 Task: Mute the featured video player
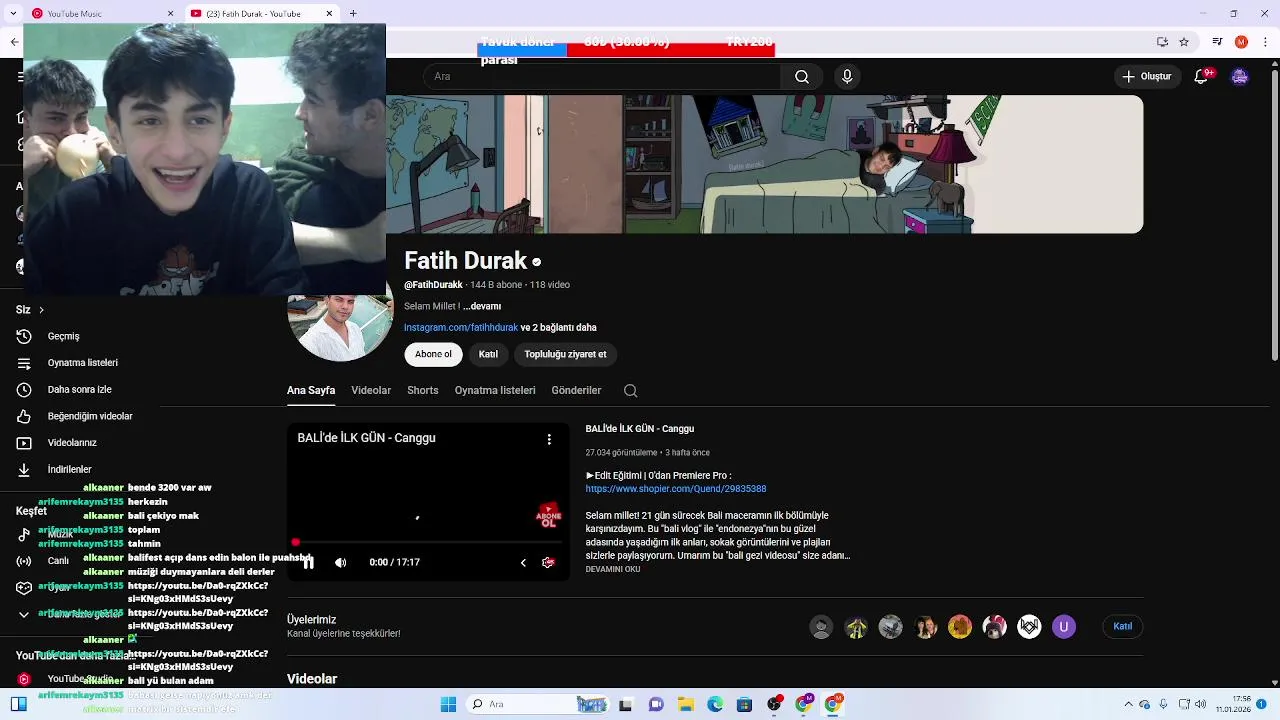click(x=340, y=563)
